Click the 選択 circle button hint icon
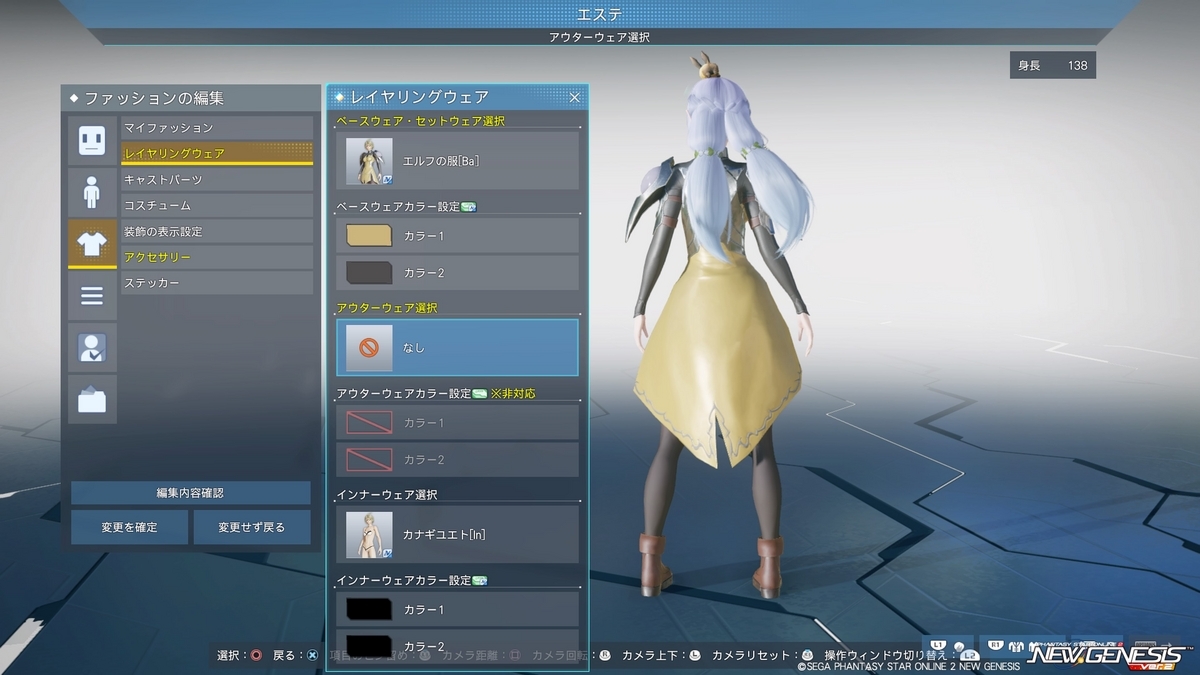Screen dimensions: 1200x675 pos(257,655)
